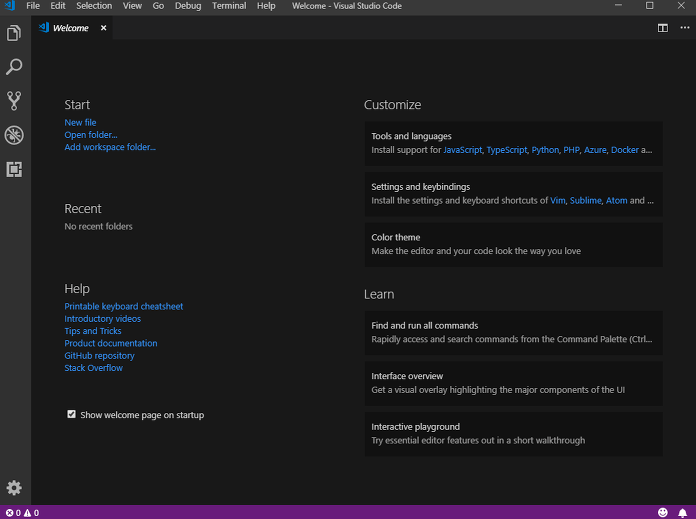The width and height of the screenshot is (696, 519).
Task: Uncheck Show welcome page on startup
Action: pos(71,414)
